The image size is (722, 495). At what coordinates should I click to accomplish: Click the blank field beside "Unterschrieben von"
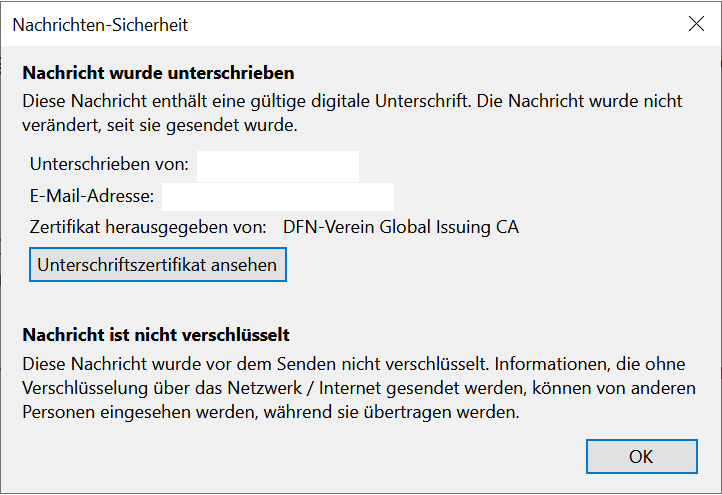click(277, 166)
